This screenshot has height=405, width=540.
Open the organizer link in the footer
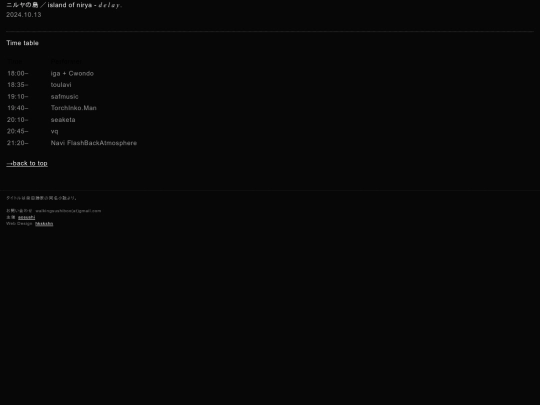pyautogui.click(x=27, y=217)
